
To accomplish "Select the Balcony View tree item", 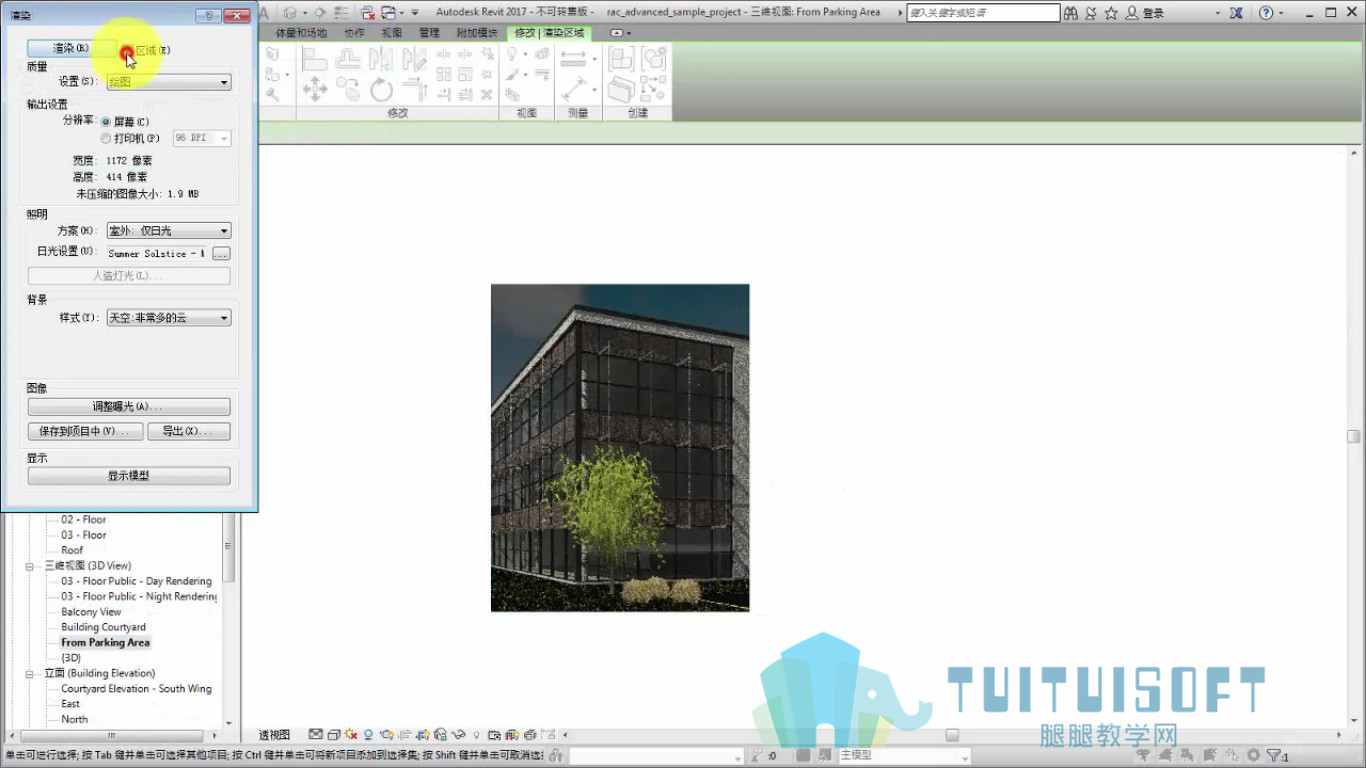I will tap(91, 612).
